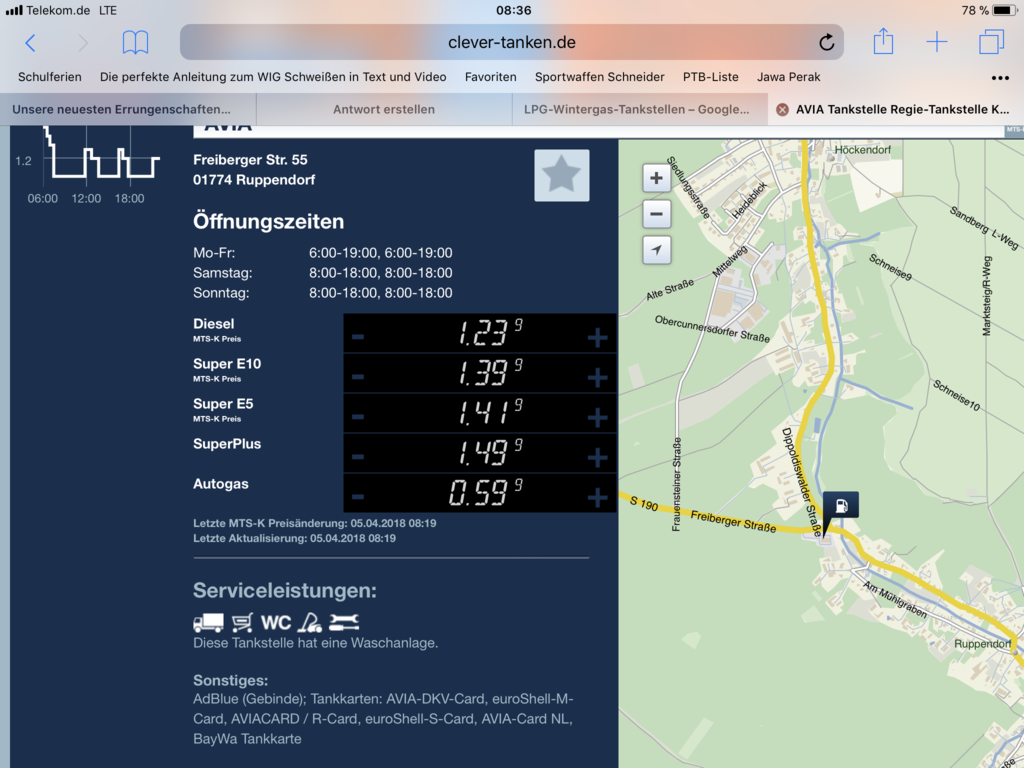Tap the Mo-Fr opening hours row
This screenshot has width=1024, height=768.
pos(323,253)
